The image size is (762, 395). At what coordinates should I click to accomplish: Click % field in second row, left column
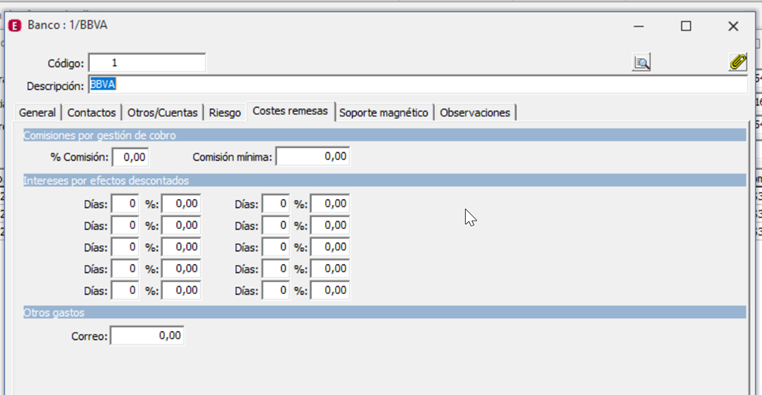click(x=181, y=225)
